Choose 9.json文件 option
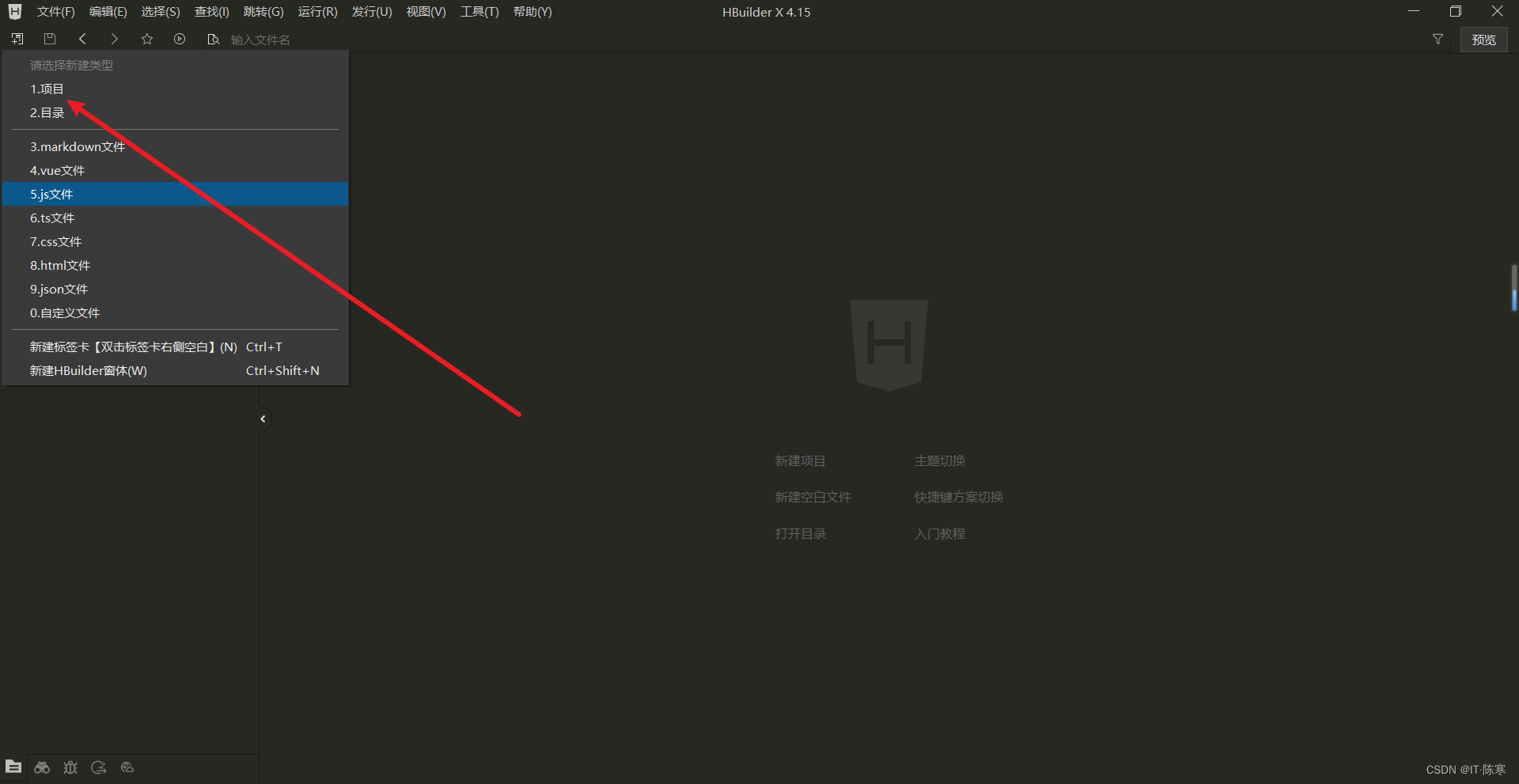This screenshot has width=1519, height=784. (175, 289)
